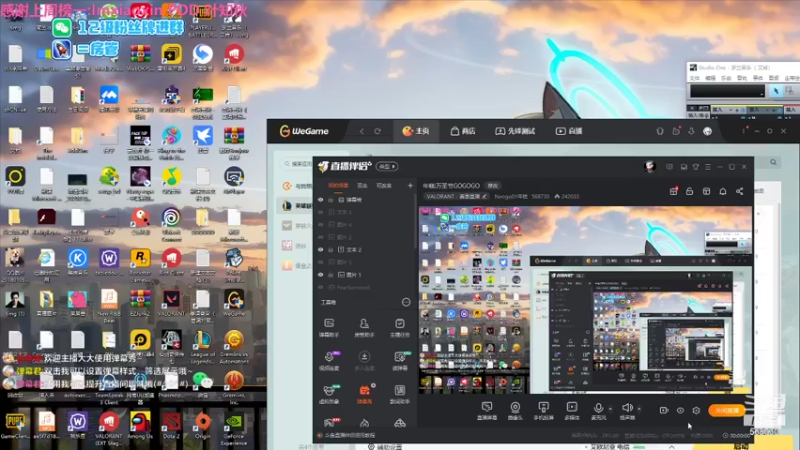The width and height of the screenshot is (800, 450).
Task: Toggle visibility of 文本 2 layer
Action: (x=321, y=249)
